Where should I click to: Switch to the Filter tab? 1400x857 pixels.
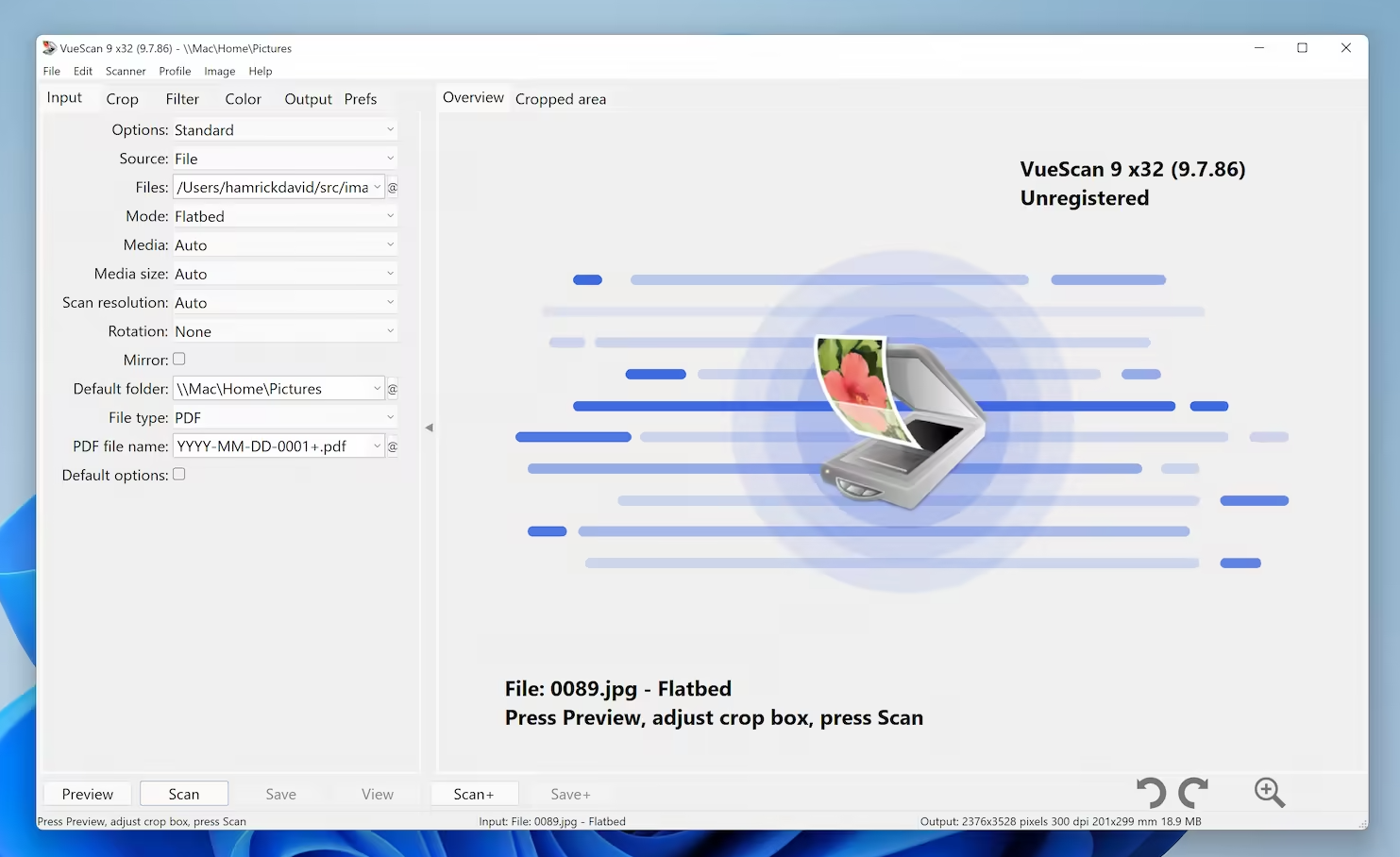pyautogui.click(x=182, y=99)
